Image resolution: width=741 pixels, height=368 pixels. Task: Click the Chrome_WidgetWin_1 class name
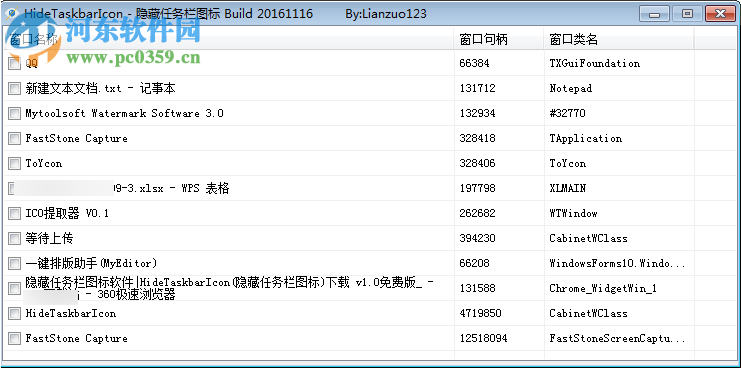click(603, 289)
